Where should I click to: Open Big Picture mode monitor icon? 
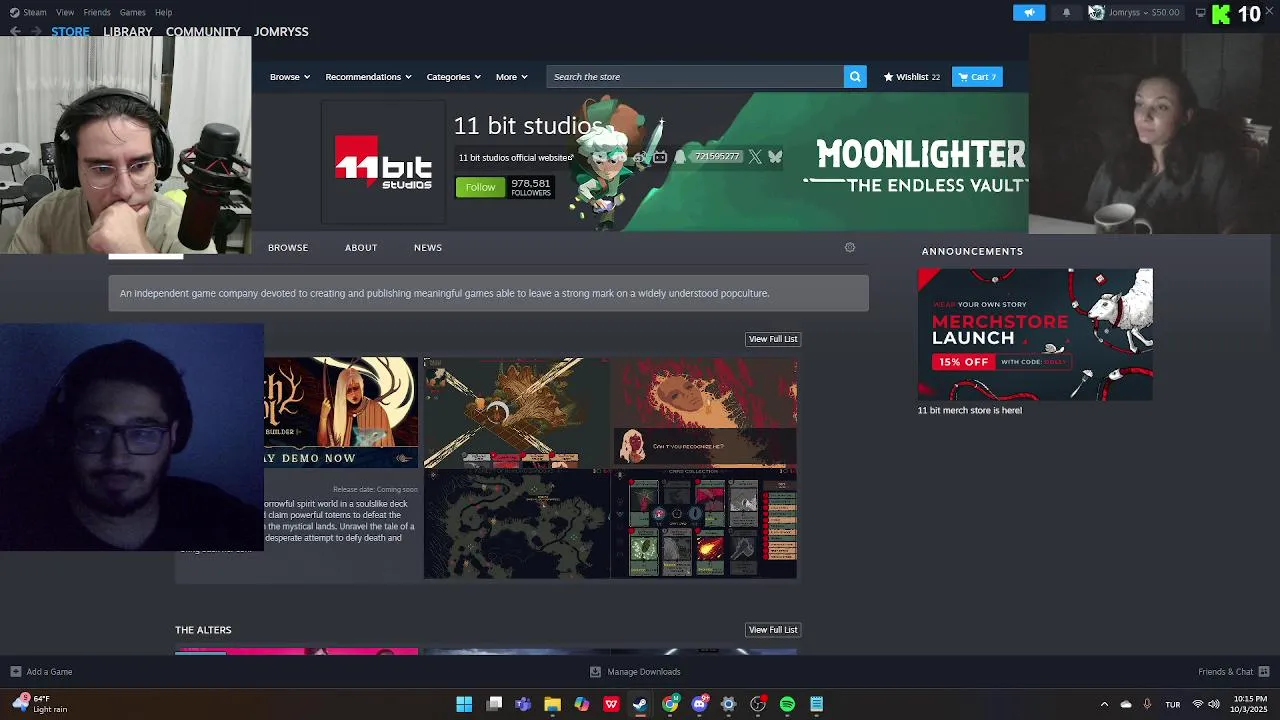tap(1200, 12)
